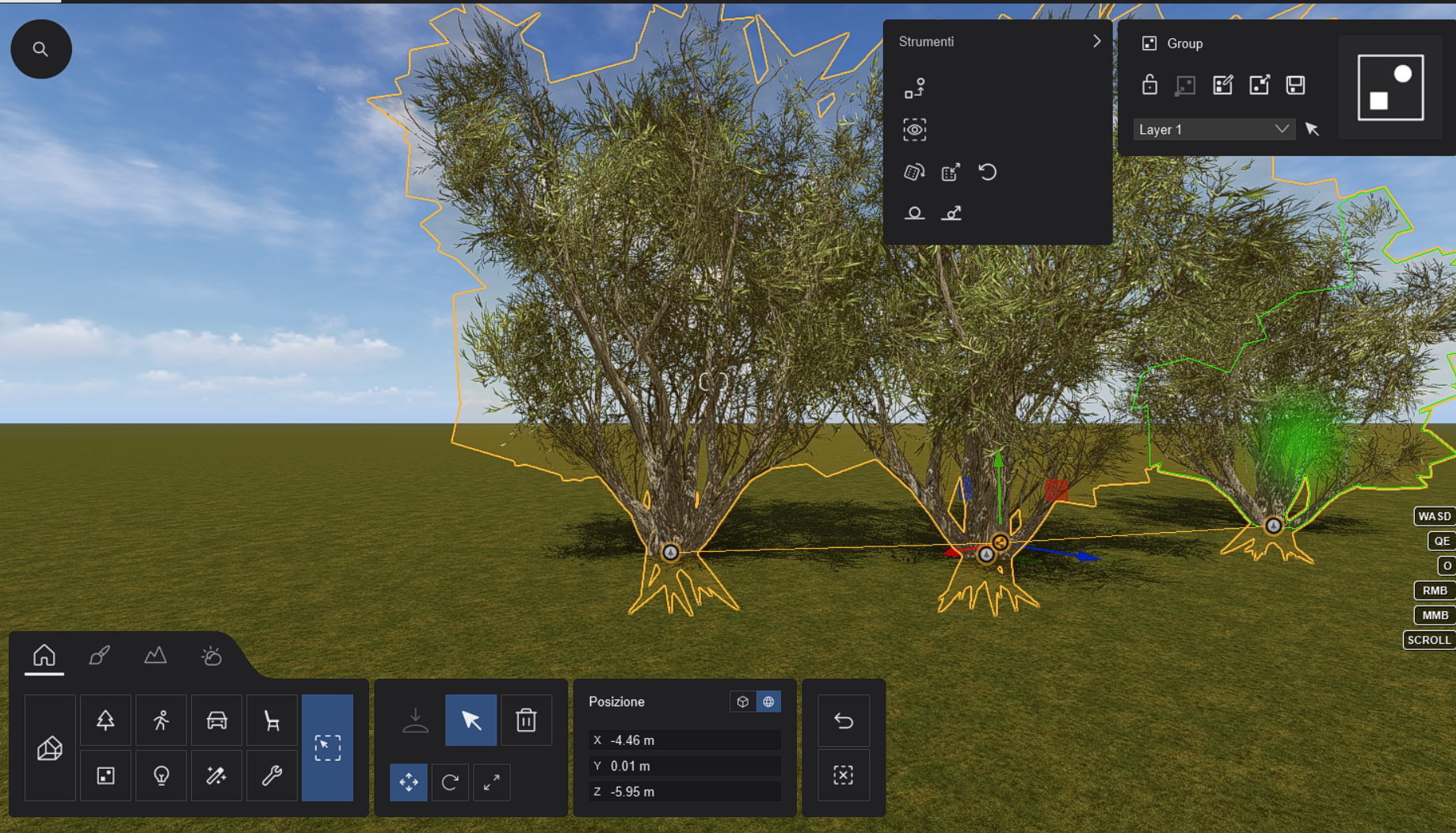Choose the walking character tool
The image size is (1456, 833).
tap(161, 720)
